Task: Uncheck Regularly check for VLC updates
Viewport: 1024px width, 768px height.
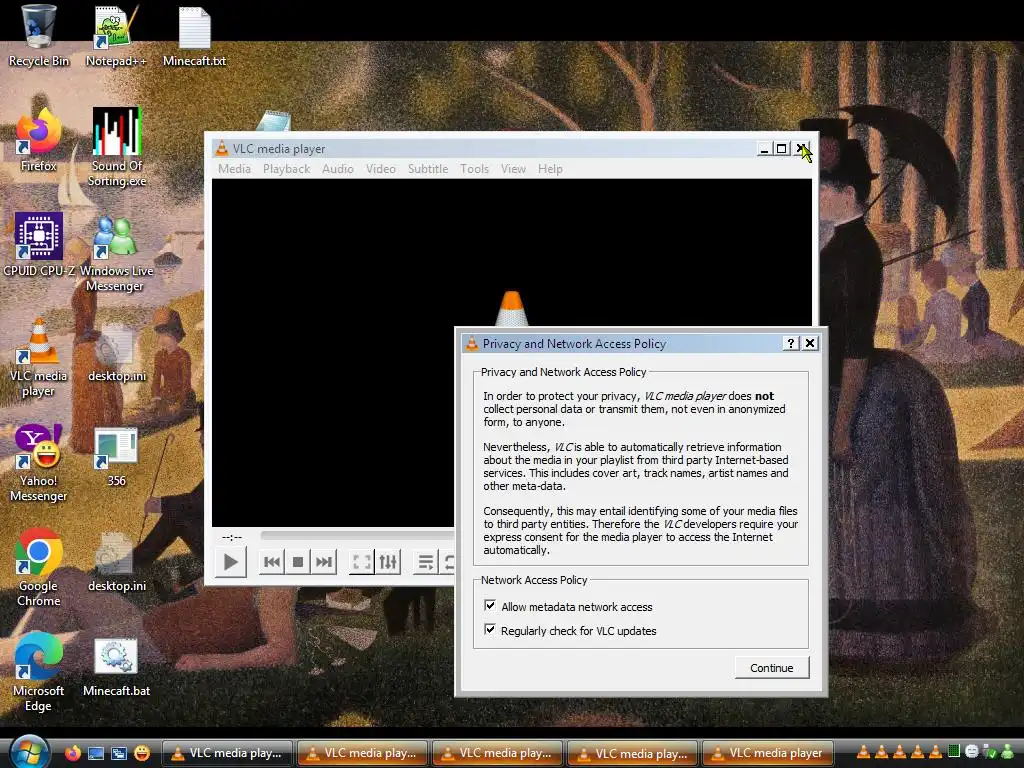Action: coord(490,630)
